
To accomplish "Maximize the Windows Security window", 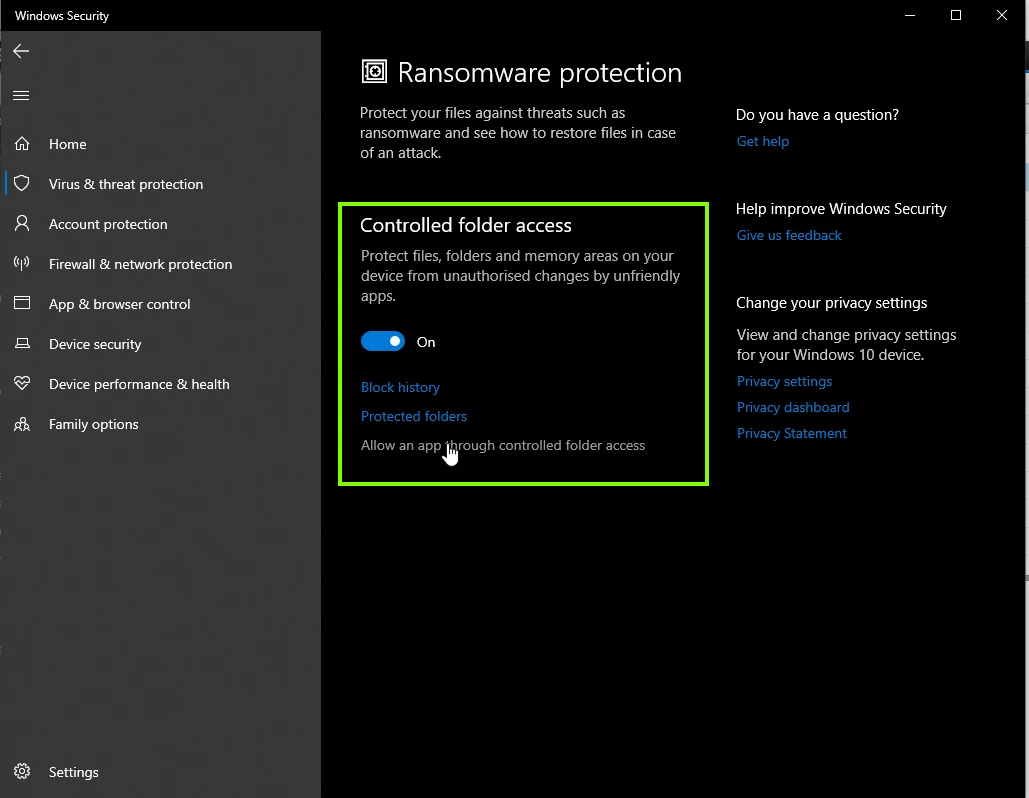I will click(x=956, y=15).
